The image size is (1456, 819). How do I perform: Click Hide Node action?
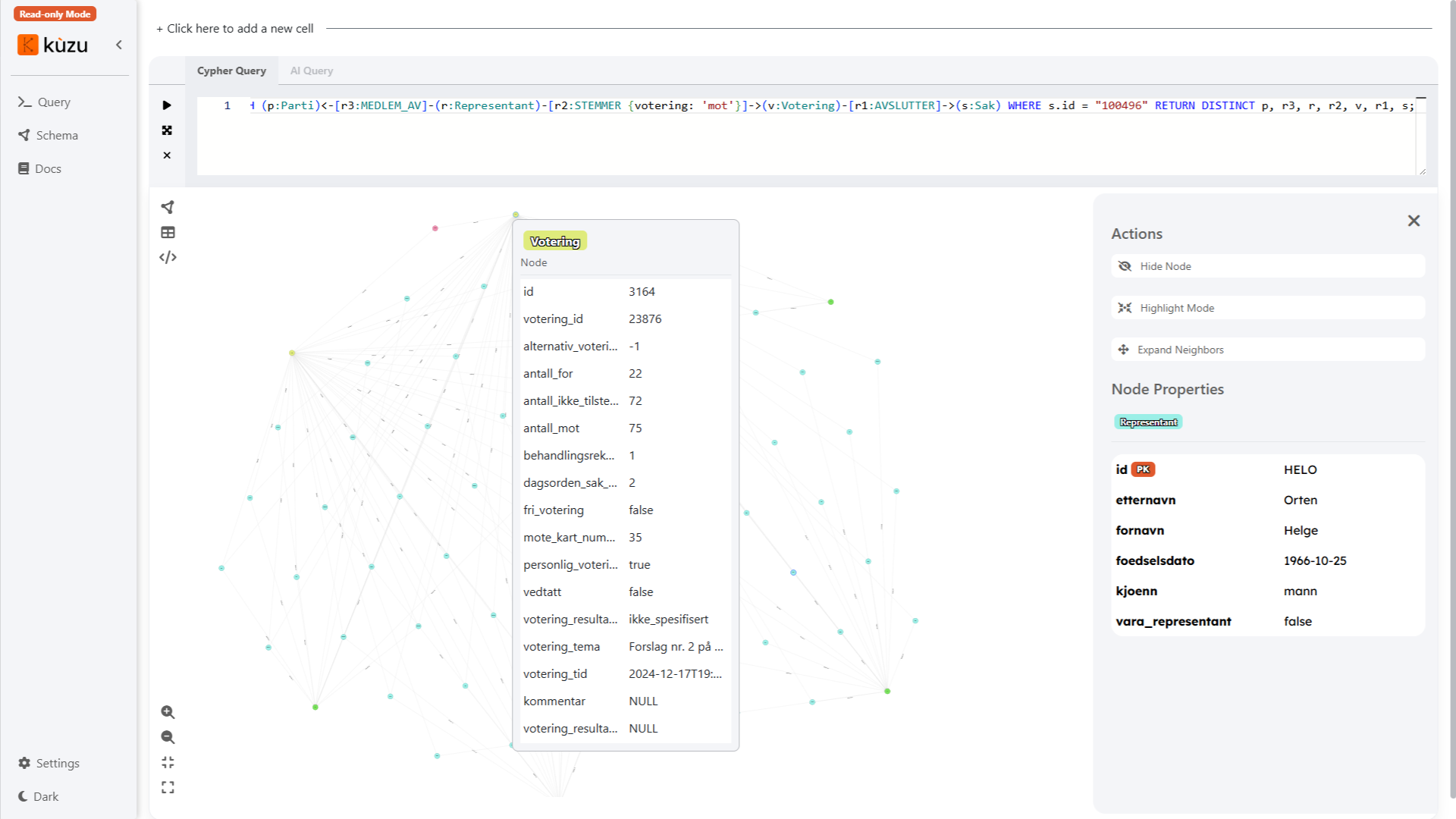pyautogui.click(x=1267, y=266)
